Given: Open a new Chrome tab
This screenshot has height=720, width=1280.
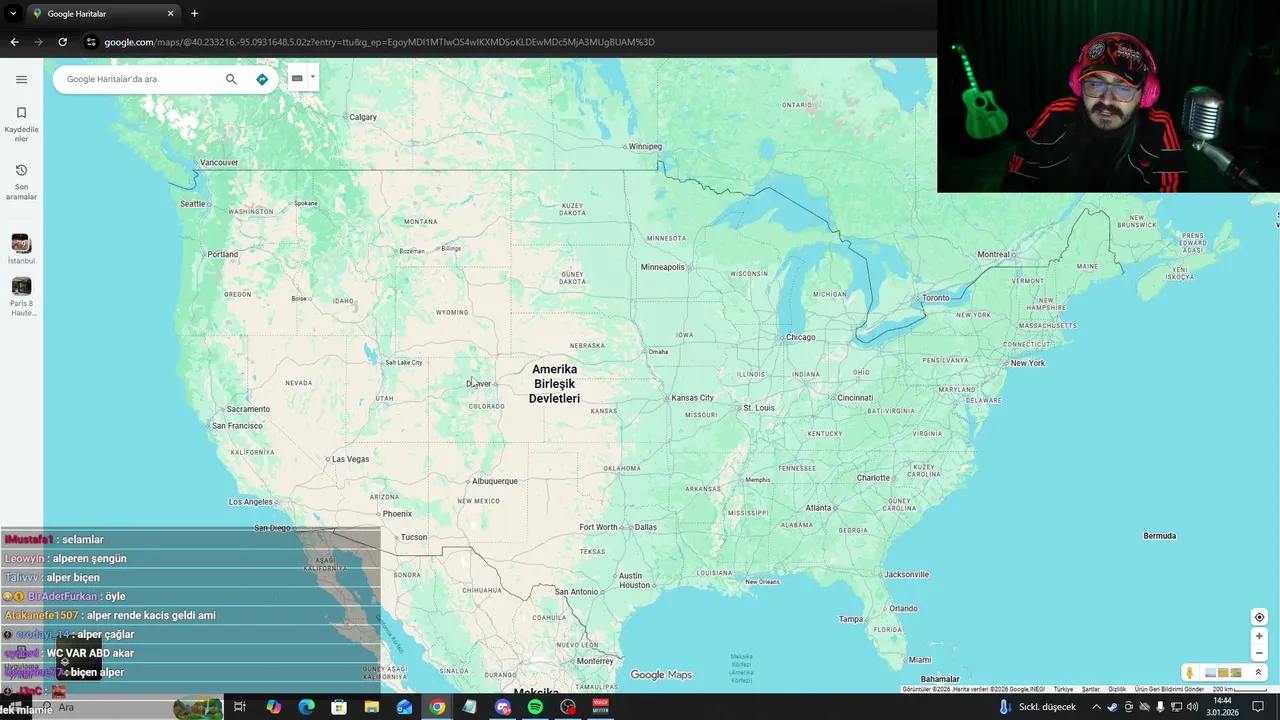Looking at the screenshot, I should click(x=194, y=14).
